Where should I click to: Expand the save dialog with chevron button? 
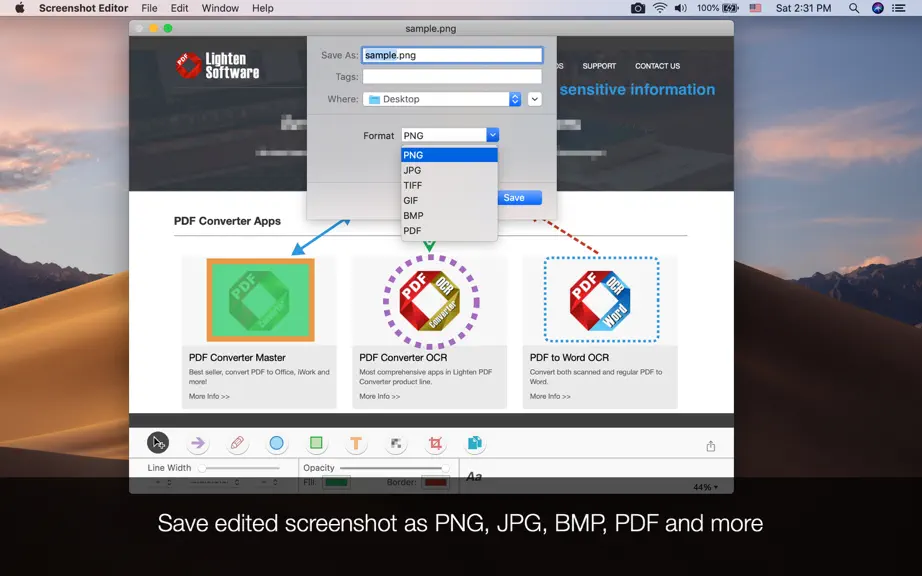535,99
